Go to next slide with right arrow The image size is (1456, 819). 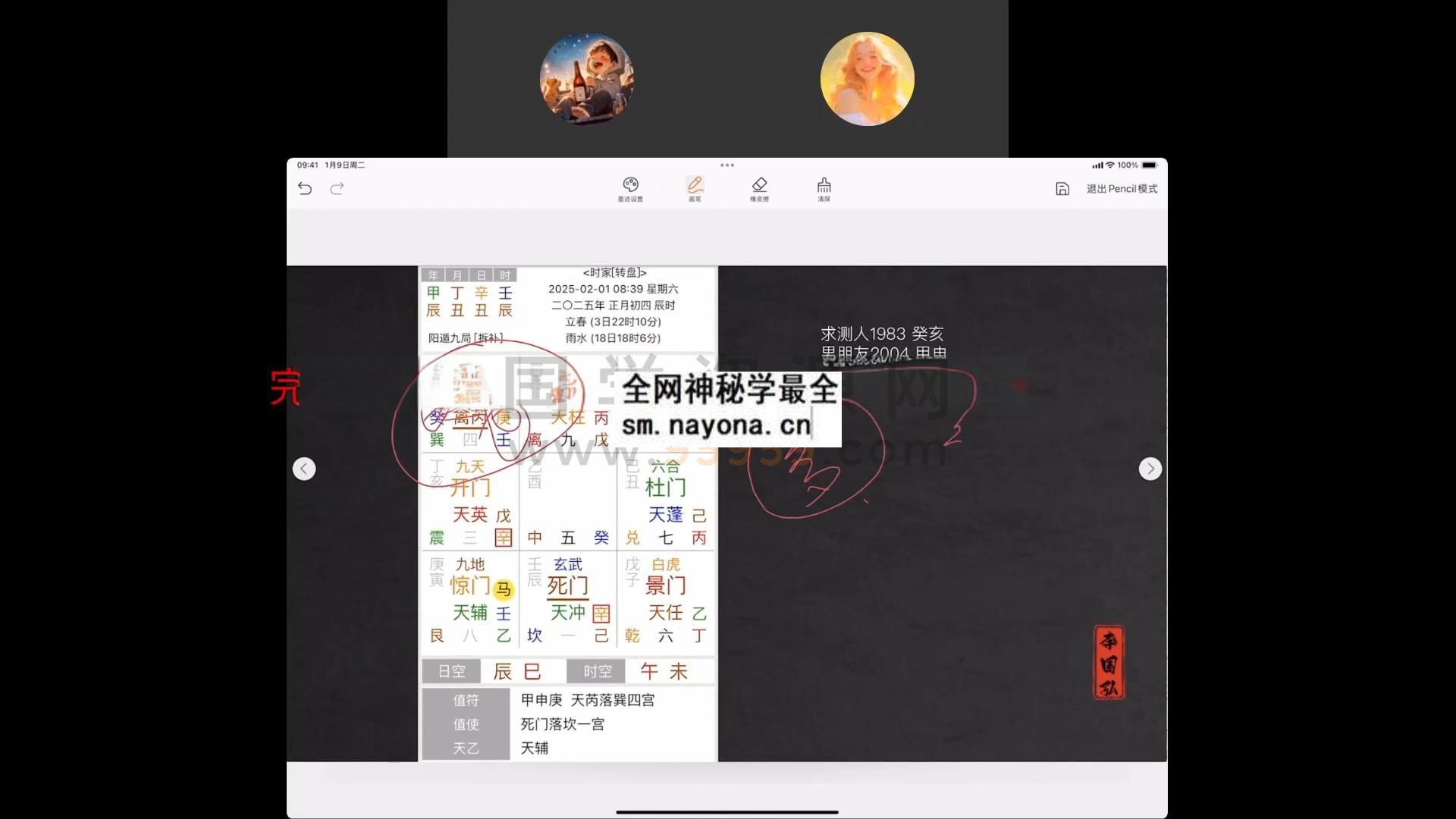1150,469
